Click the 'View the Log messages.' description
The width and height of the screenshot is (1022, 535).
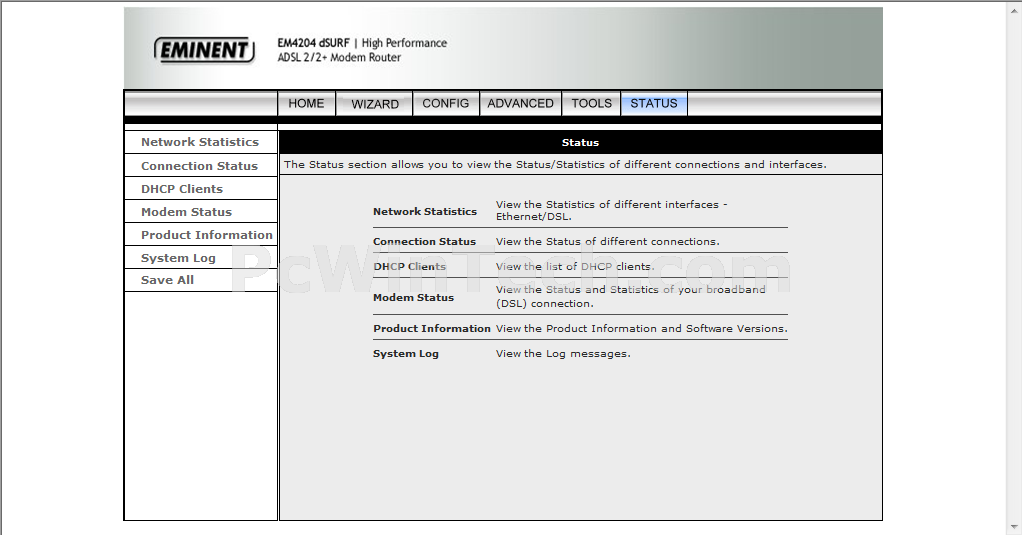[x=563, y=354]
